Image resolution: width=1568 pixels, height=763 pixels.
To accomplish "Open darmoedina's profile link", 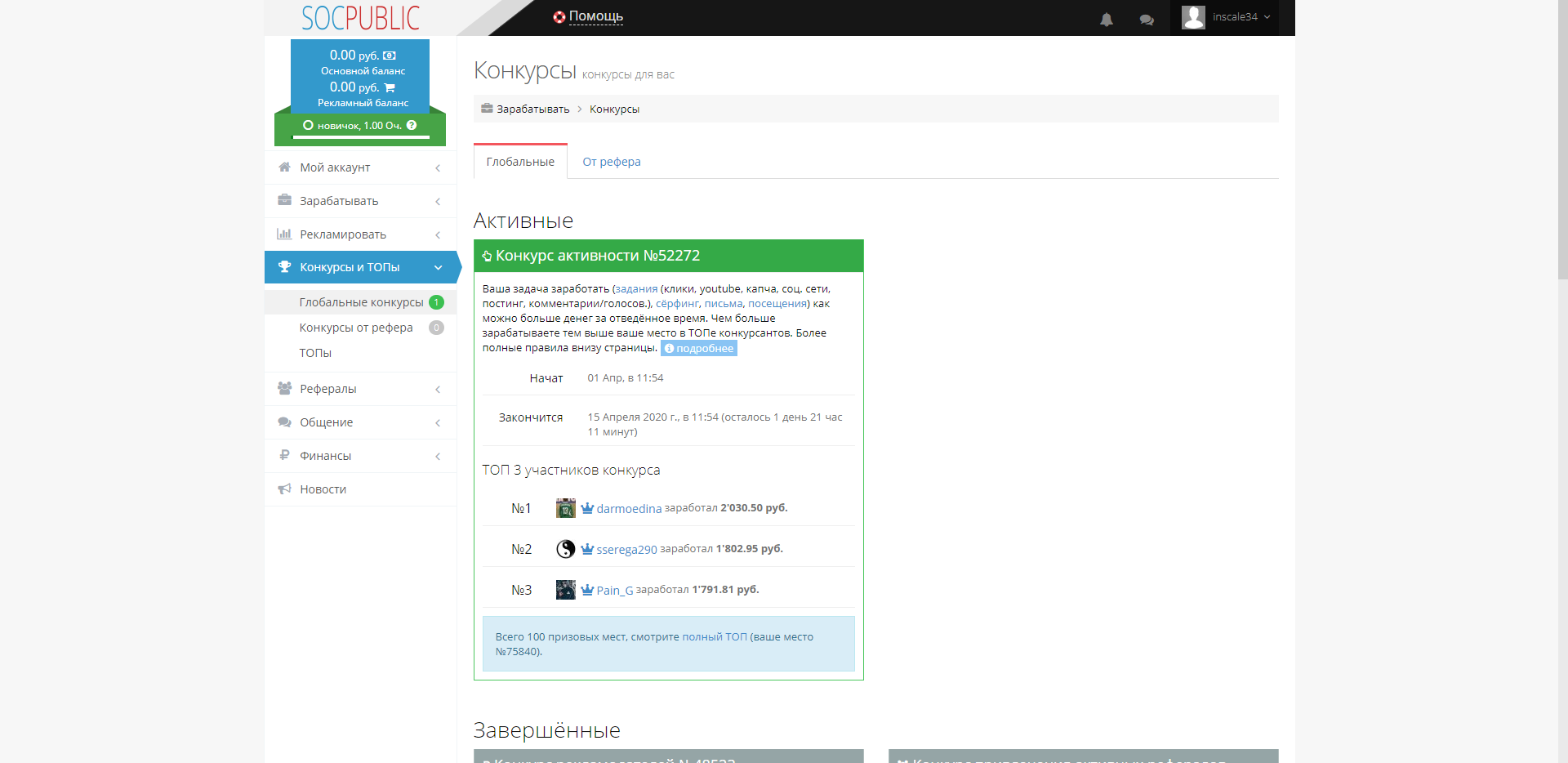I will point(629,508).
